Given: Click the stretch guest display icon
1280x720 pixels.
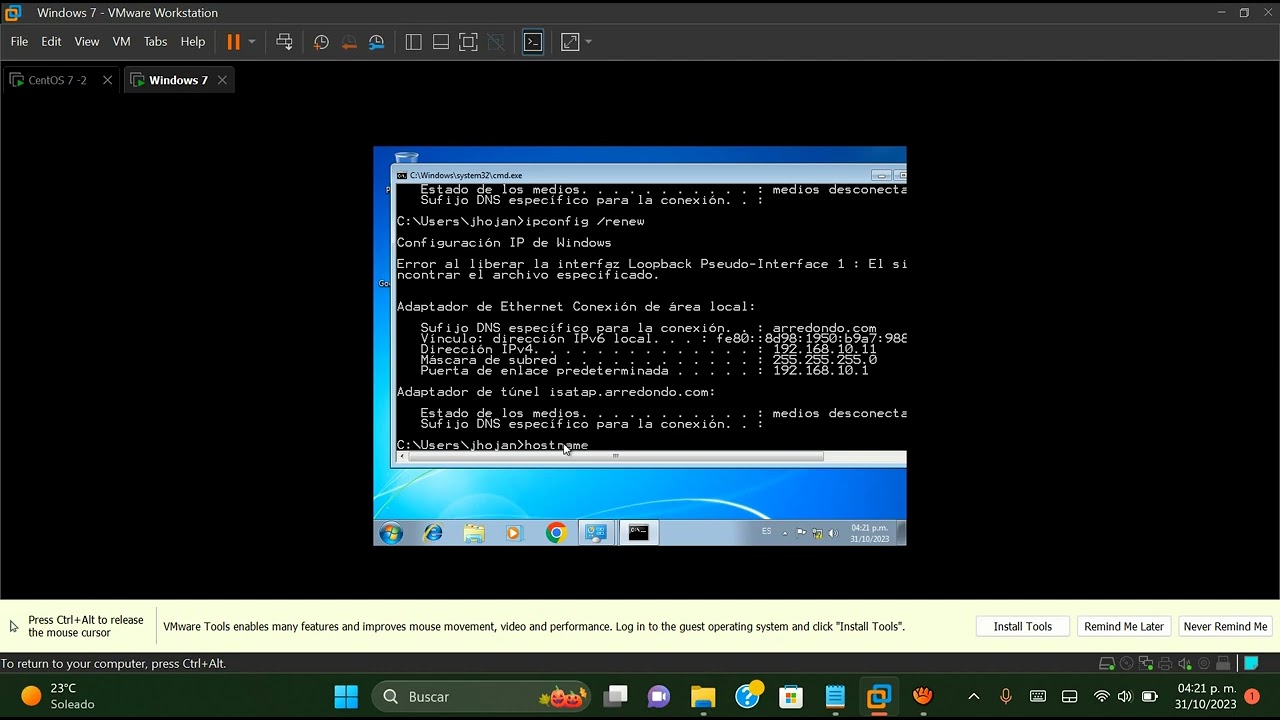Looking at the screenshot, I should point(570,42).
